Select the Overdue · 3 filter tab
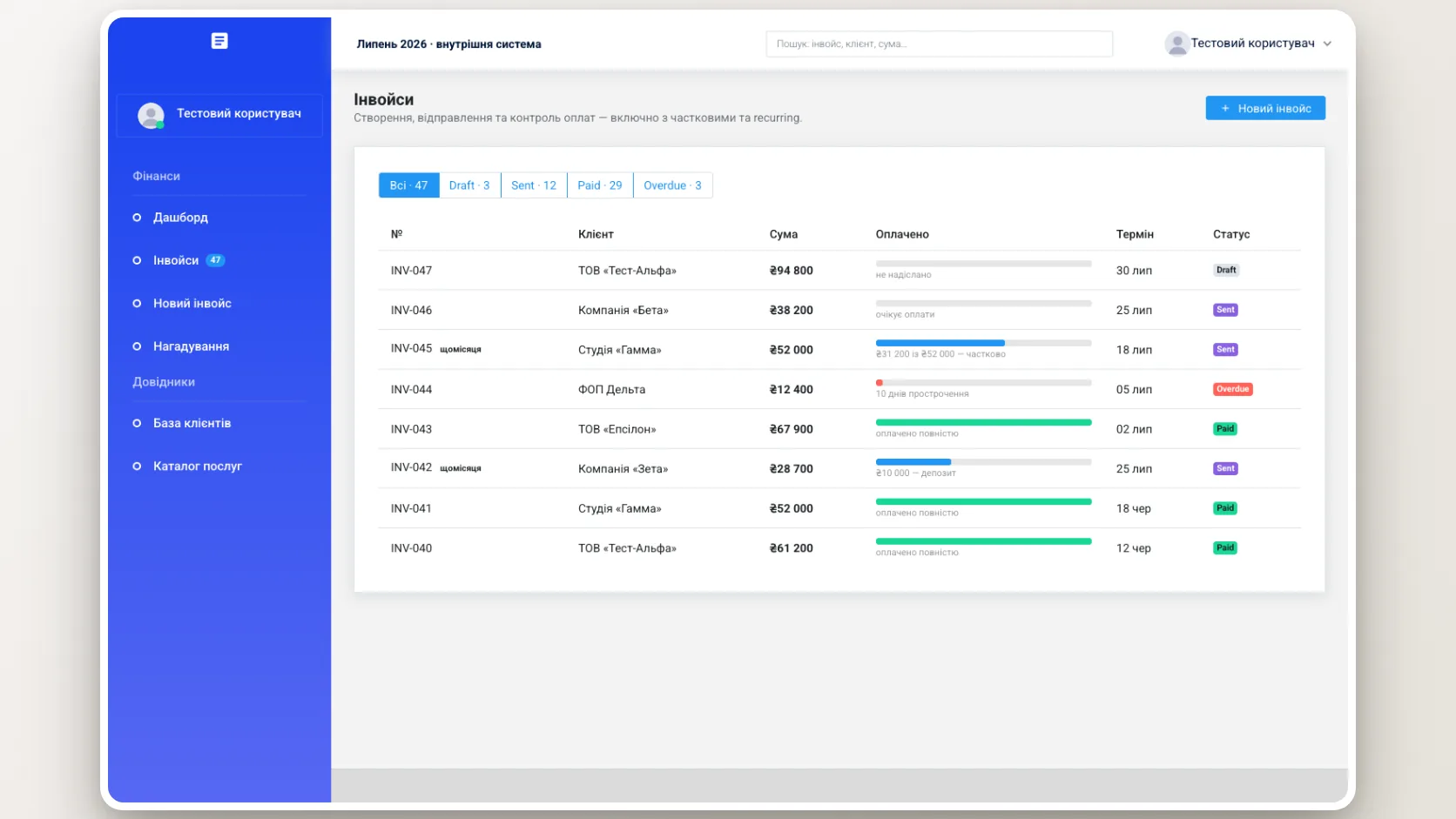The image size is (1456, 819). [x=672, y=185]
